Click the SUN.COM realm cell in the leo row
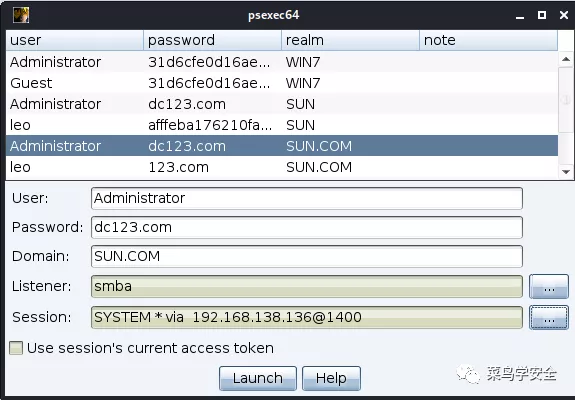575x400 pixels. pyautogui.click(x=350, y=167)
